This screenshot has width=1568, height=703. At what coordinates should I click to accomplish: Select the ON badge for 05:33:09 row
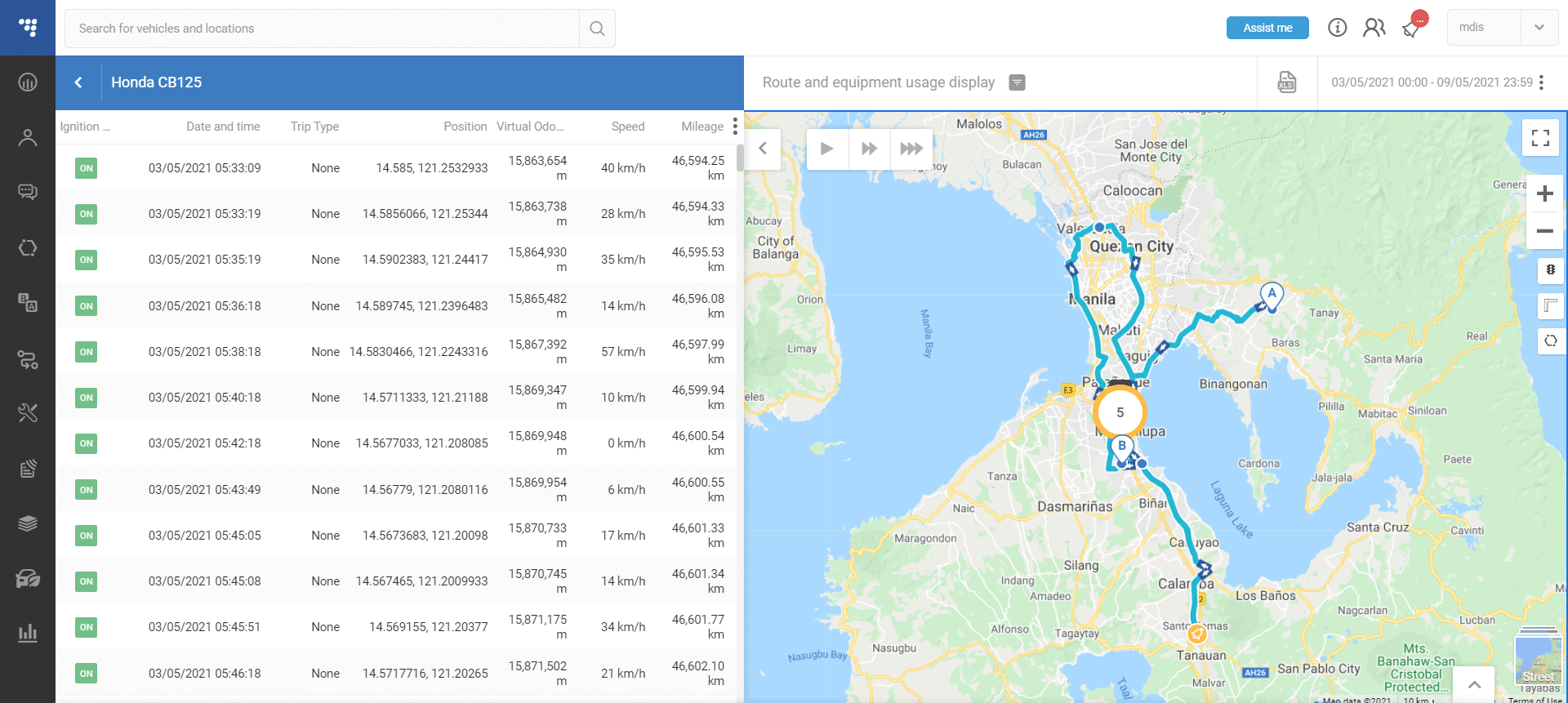click(x=87, y=168)
